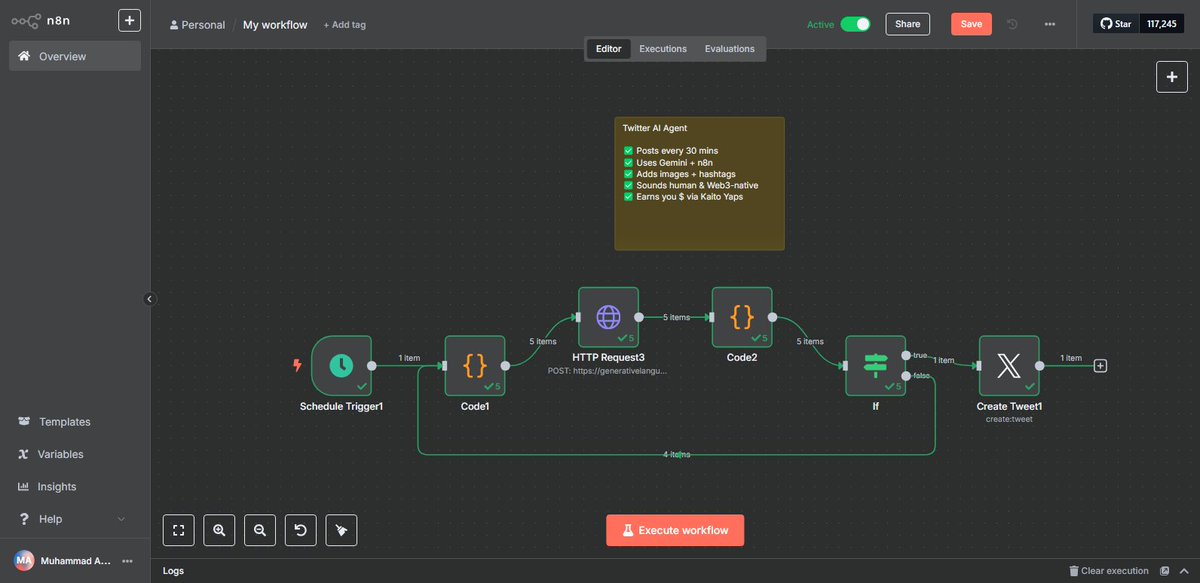Switch to the Editor tab
Image resolution: width=1200 pixels, height=583 pixels.
click(609, 48)
